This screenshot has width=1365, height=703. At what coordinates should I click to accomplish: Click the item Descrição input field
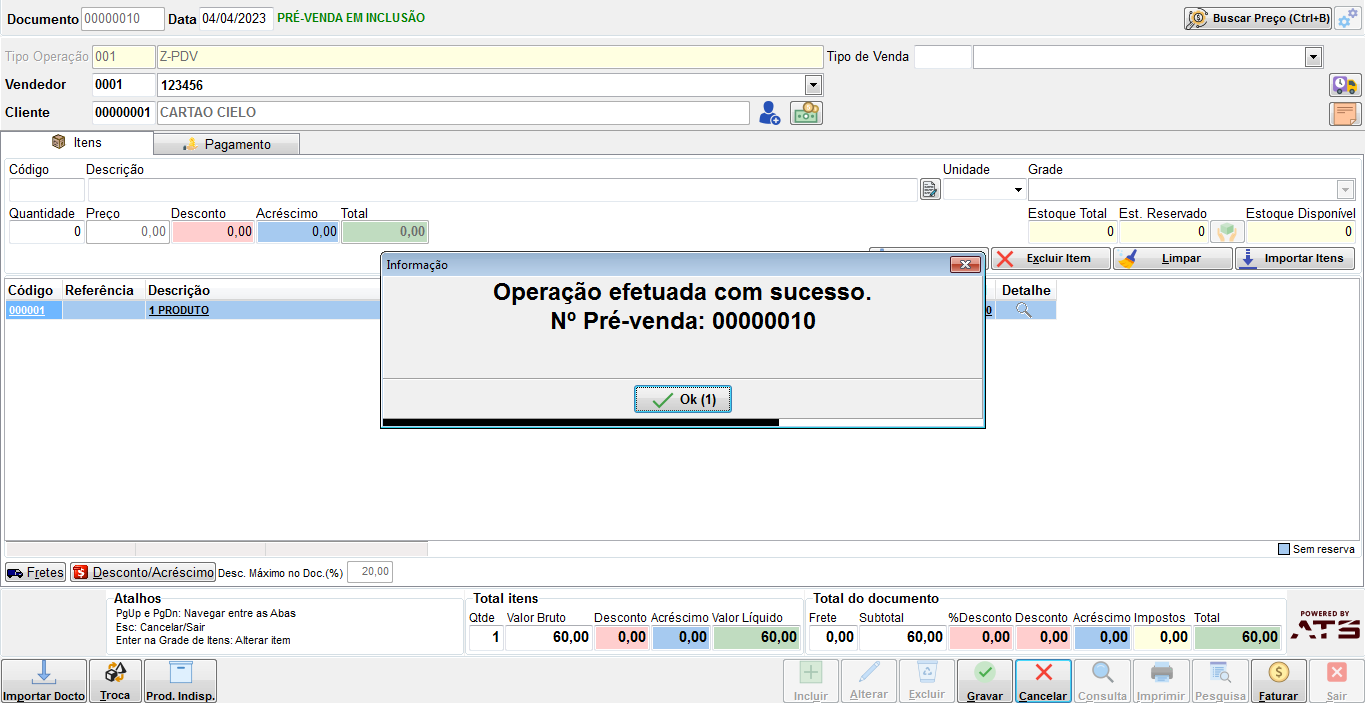(x=502, y=190)
